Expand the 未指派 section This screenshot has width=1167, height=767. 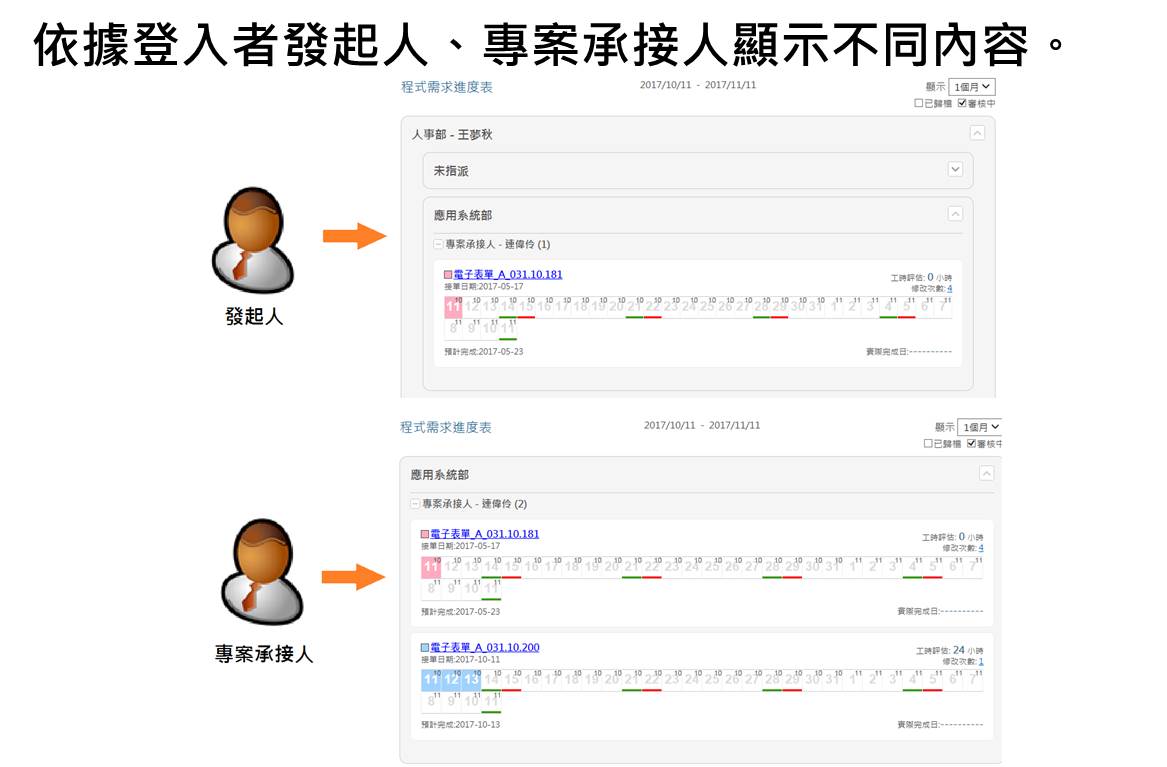coord(955,170)
